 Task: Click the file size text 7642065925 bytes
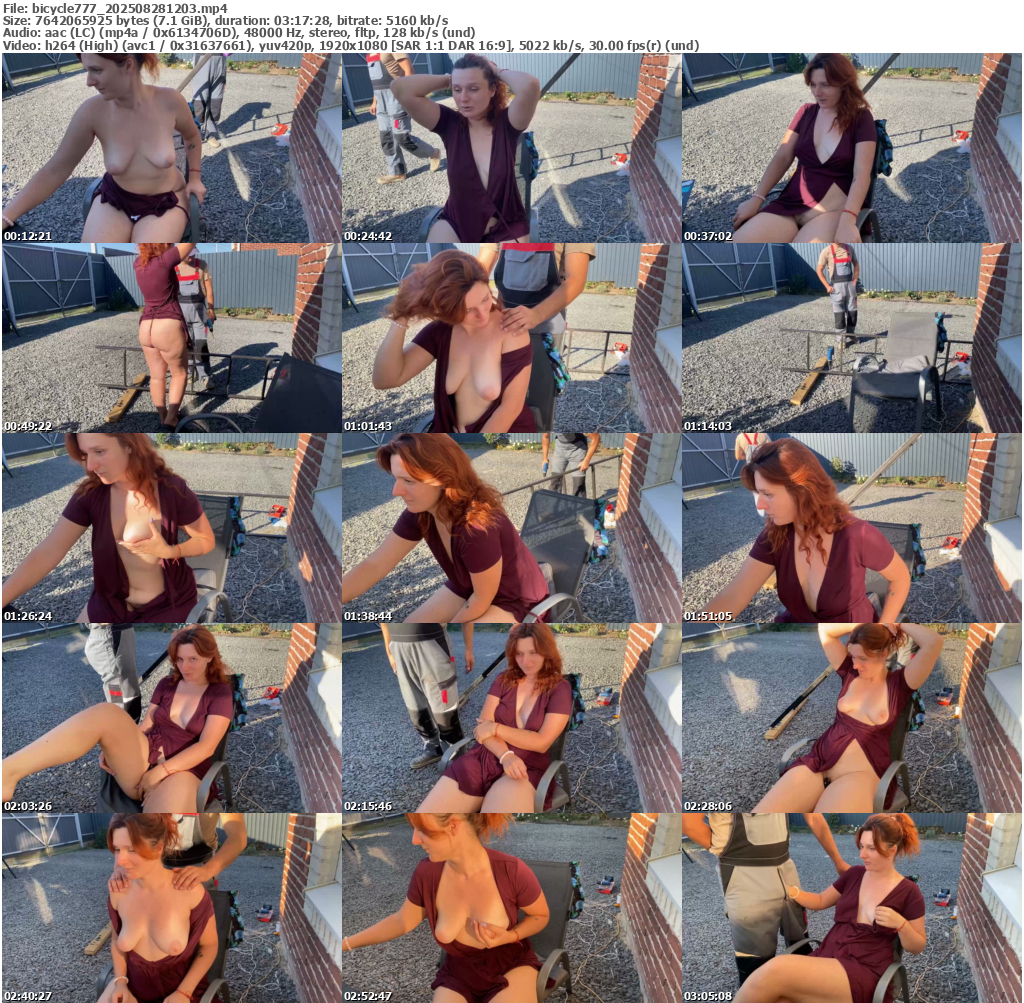point(87,20)
